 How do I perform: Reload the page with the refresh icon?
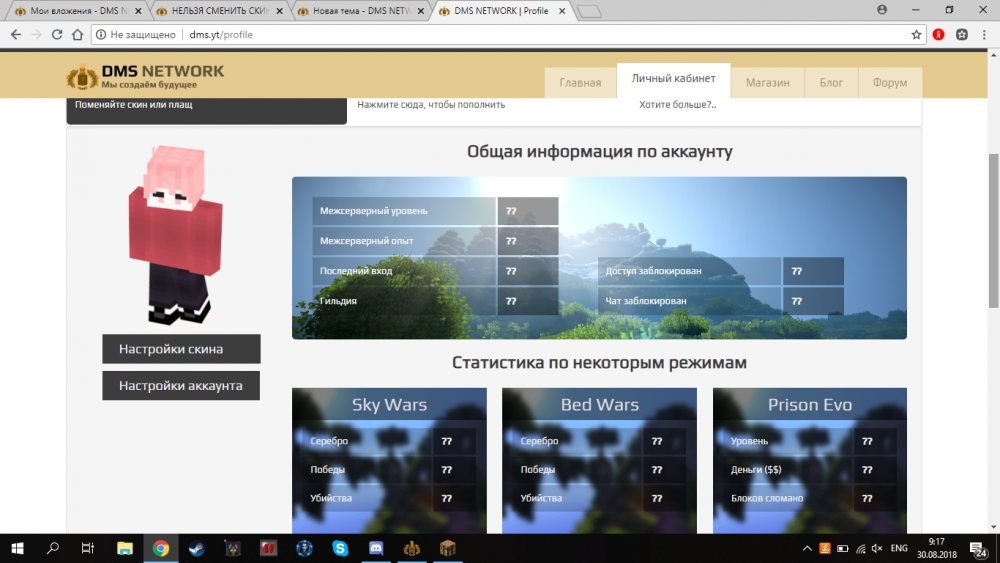(x=56, y=34)
